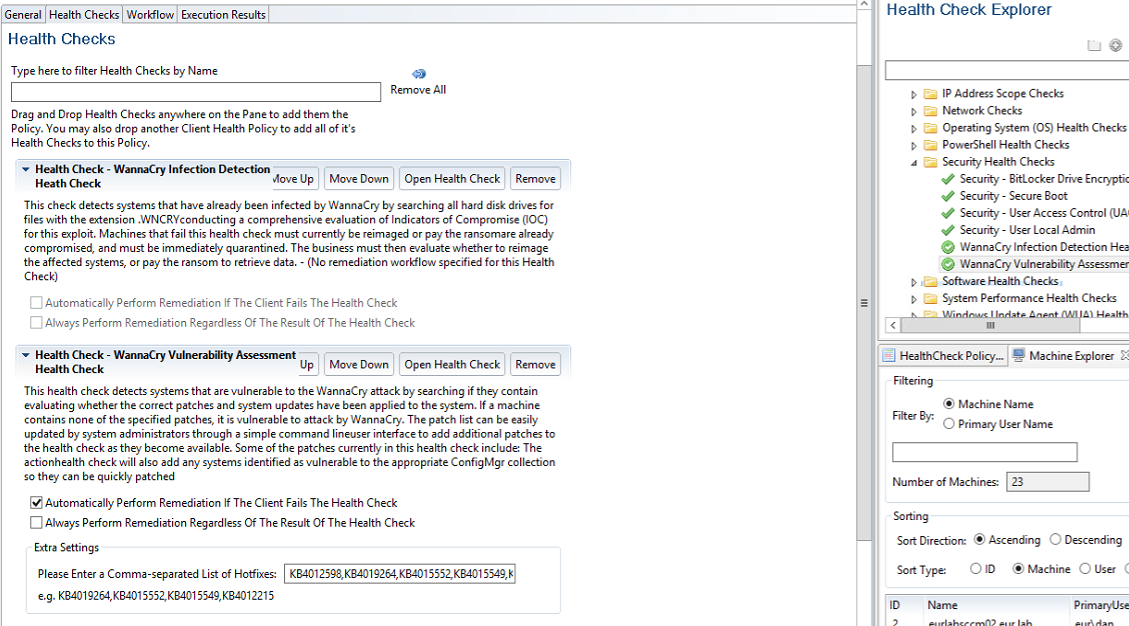1129x626 pixels.
Task: Open the Execution Results tab
Action: pyautogui.click(x=223, y=14)
